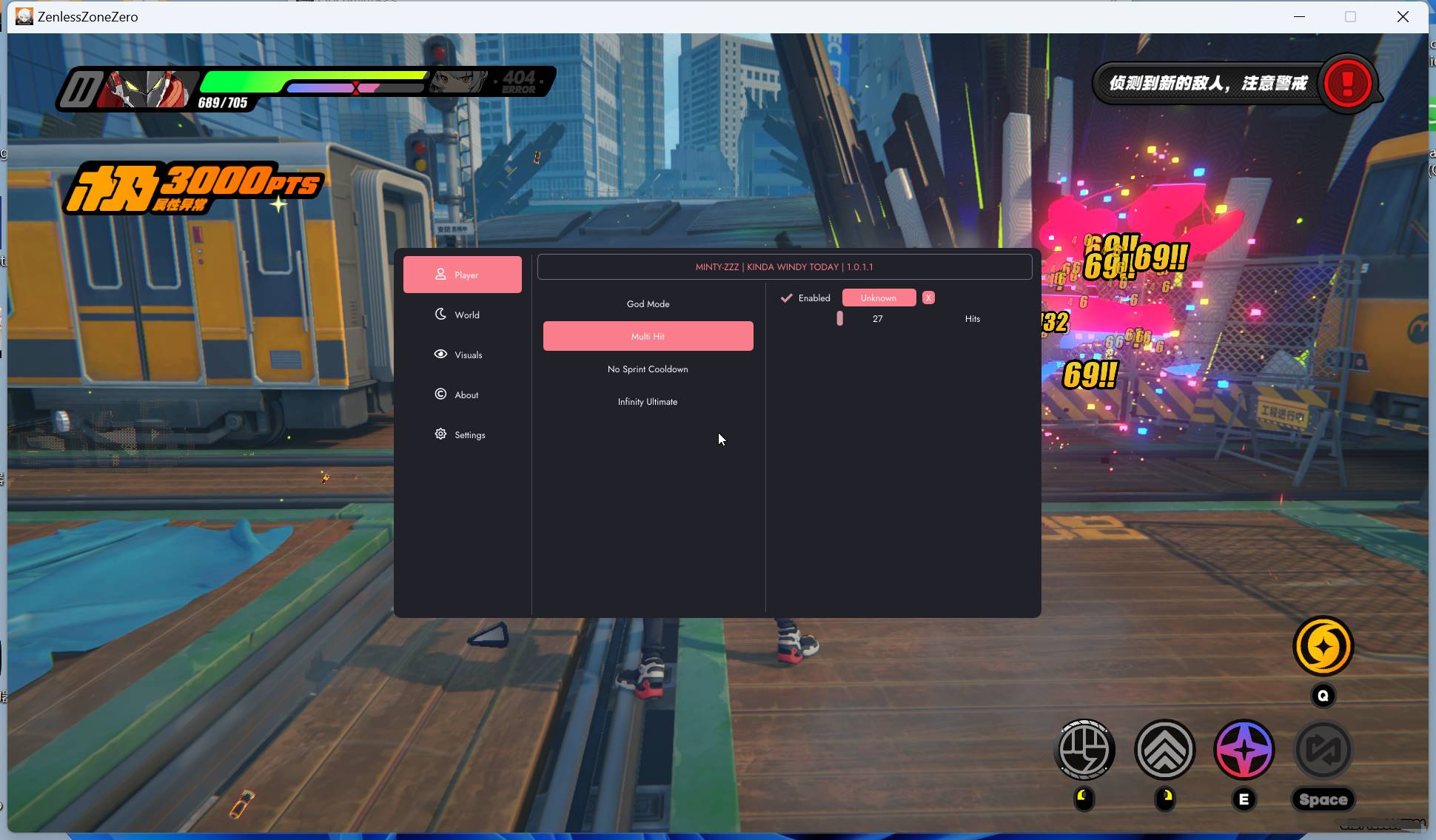This screenshot has width=1436, height=840.
Task: Click the Player tab in sidebar
Action: 462,274
